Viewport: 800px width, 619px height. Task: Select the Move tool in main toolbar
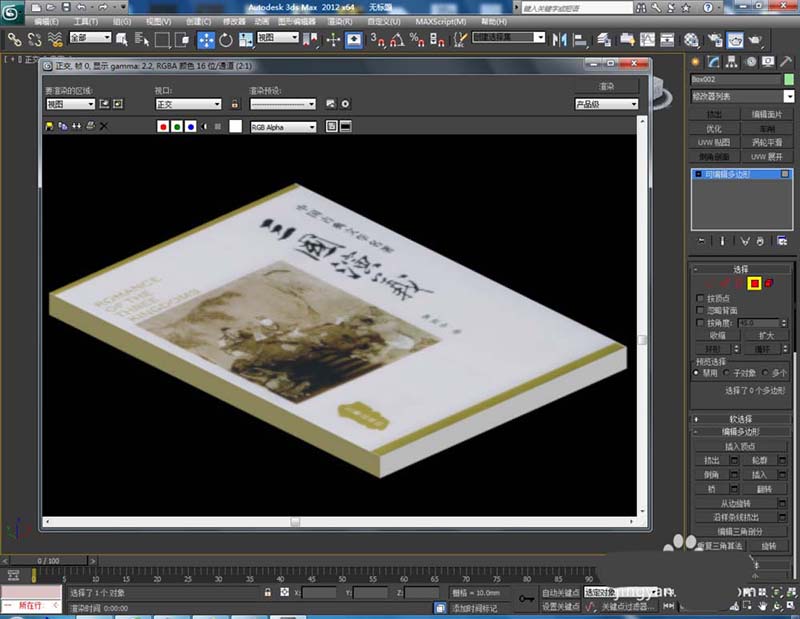[x=206, y=40]
